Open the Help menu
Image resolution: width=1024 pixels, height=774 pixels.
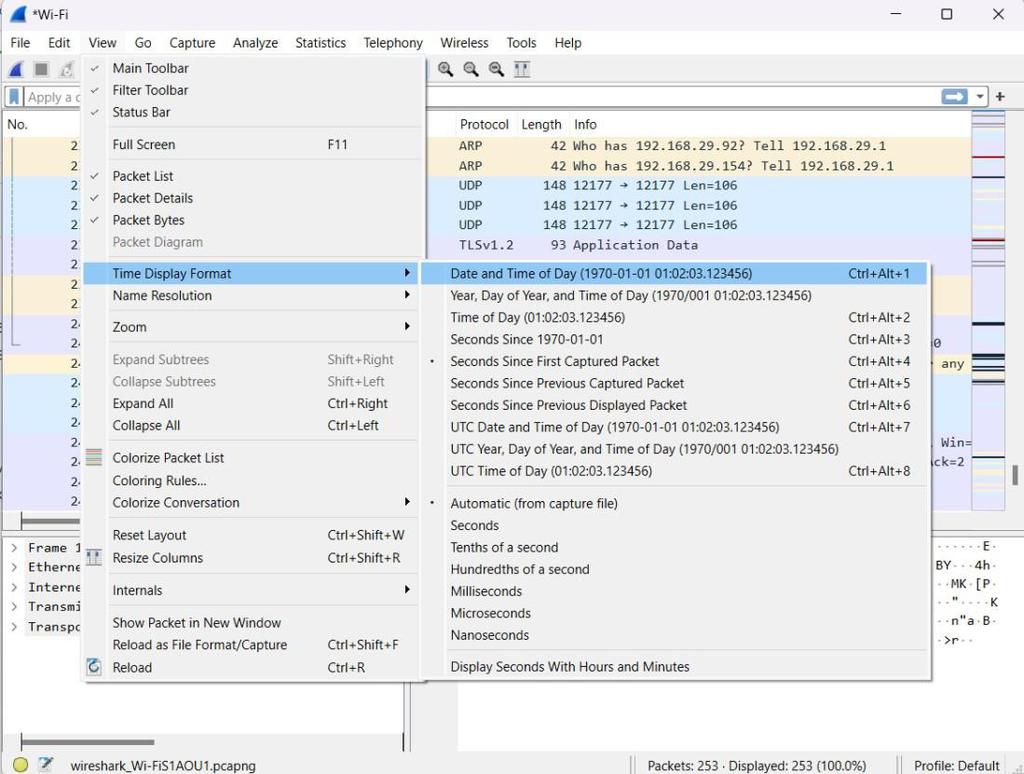[x=568, y=43]
